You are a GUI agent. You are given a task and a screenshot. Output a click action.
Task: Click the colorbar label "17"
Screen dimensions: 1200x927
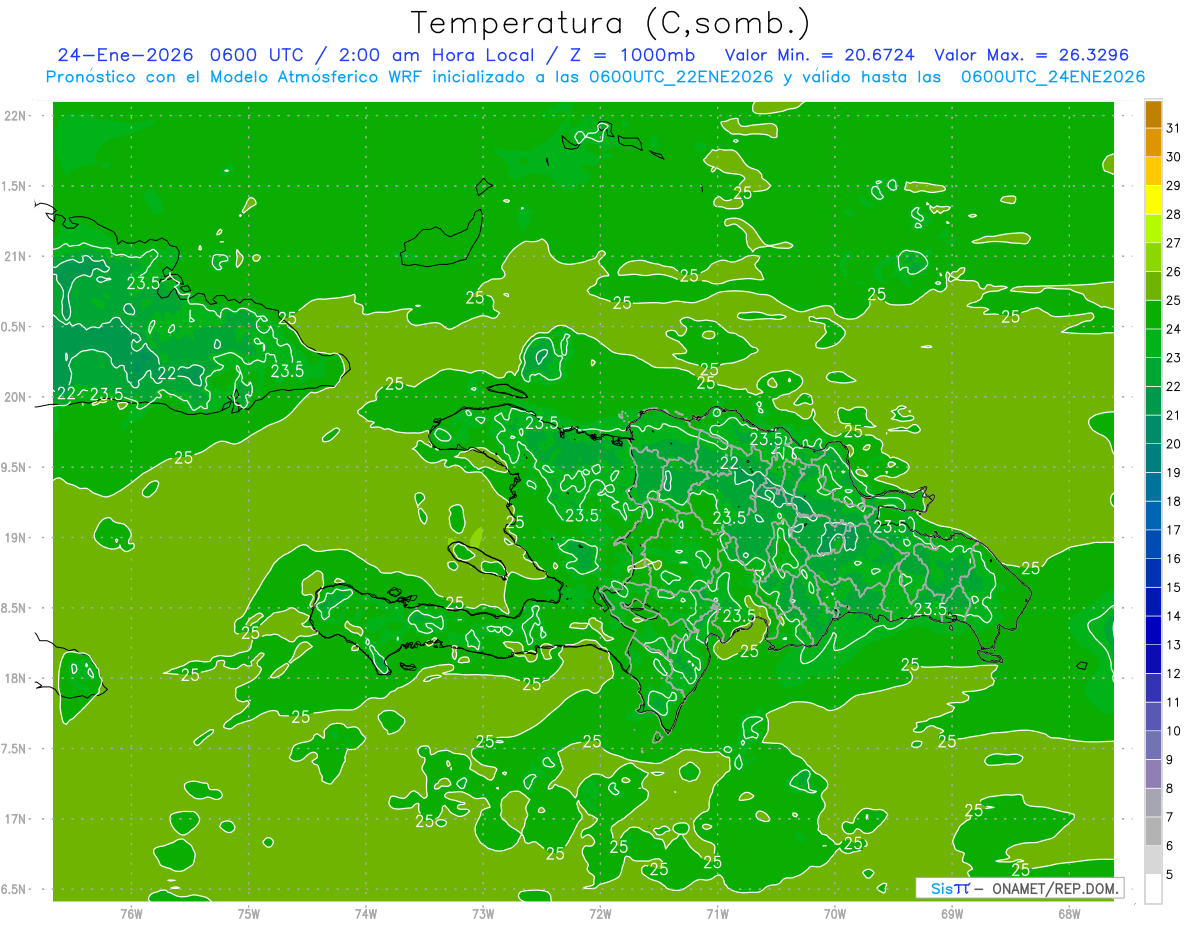[1173, 530]
